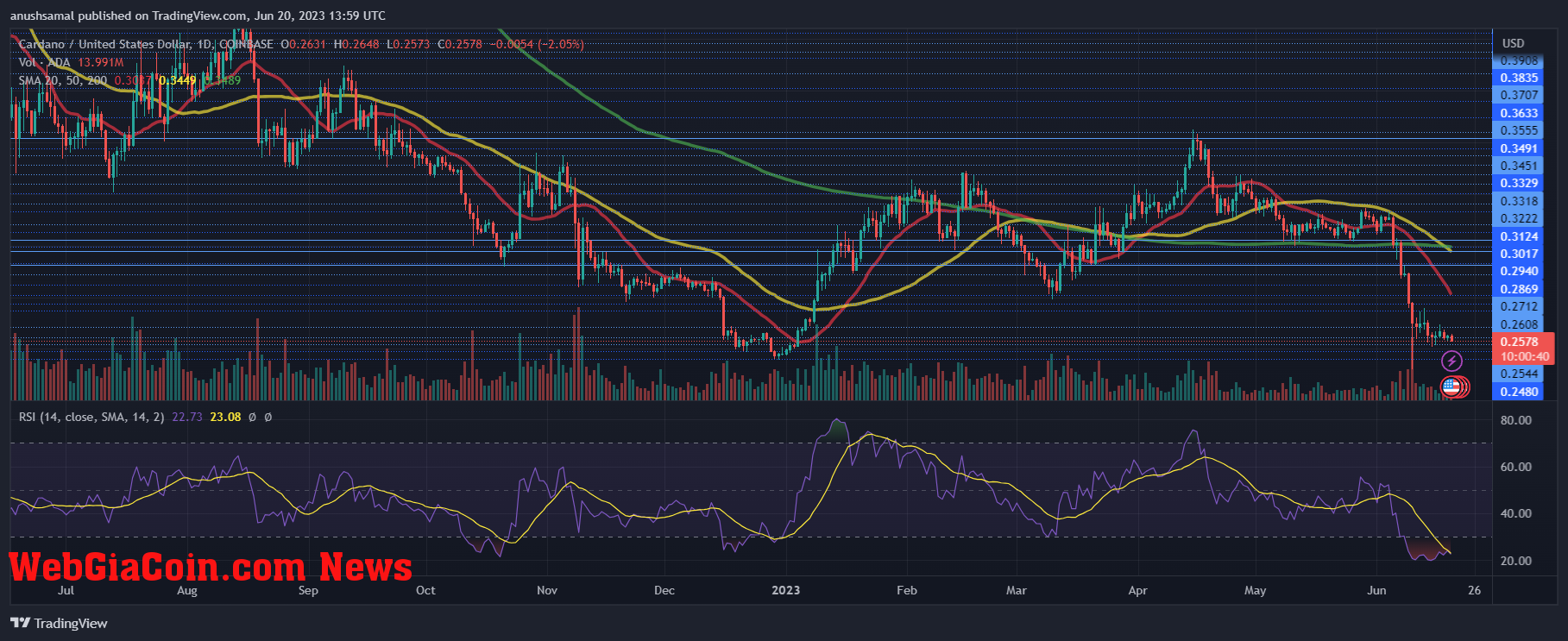1568x641 pixels.
Task: Click the 0.3707 price level label
Action: [x=1519, y=95]
